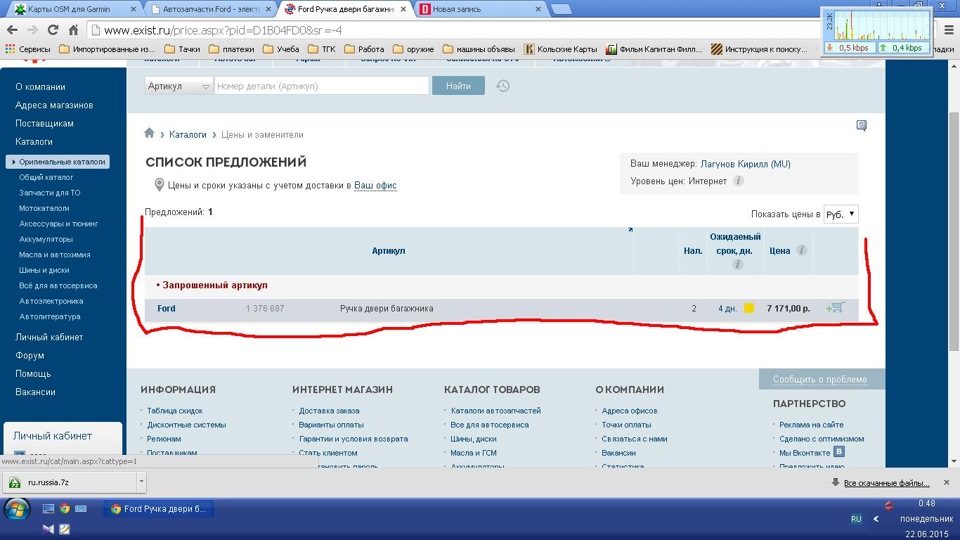Screen dimensions: 960x540
Task: Expand Оригинальные каталоги sidebar item
Action: coord(58,162)
